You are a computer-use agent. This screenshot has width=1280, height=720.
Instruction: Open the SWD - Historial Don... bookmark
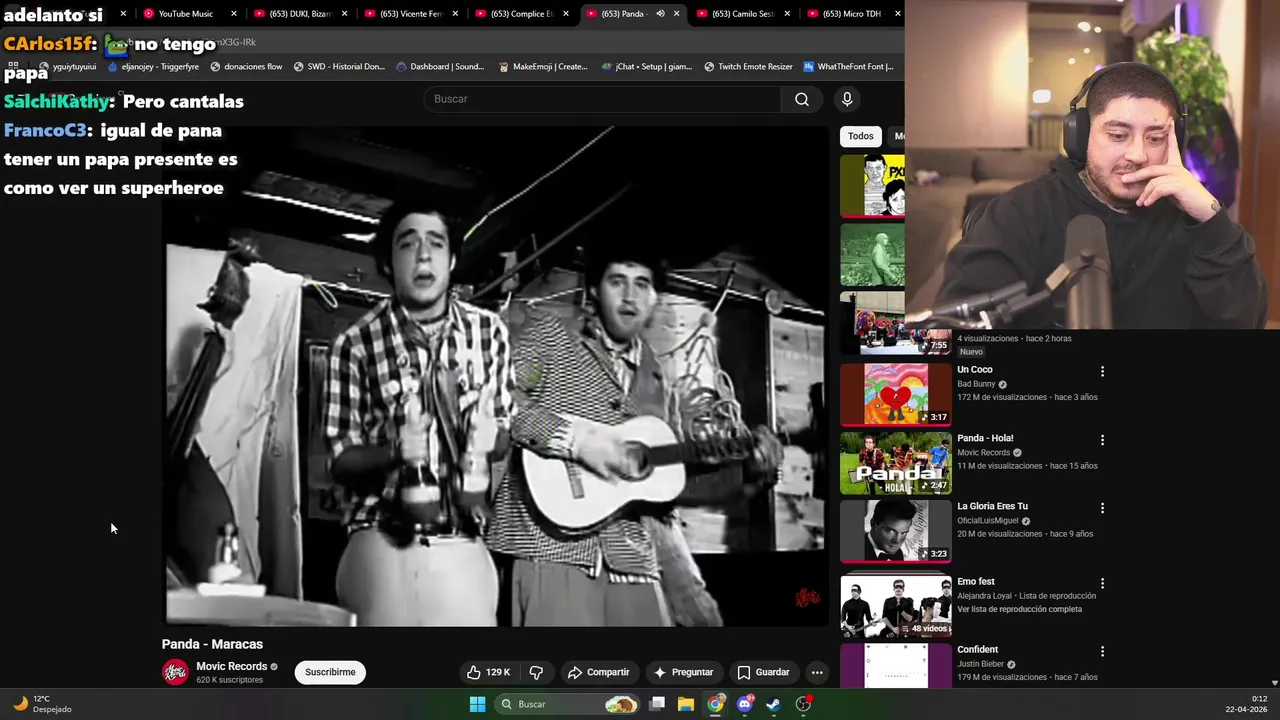tap(339, 67)
